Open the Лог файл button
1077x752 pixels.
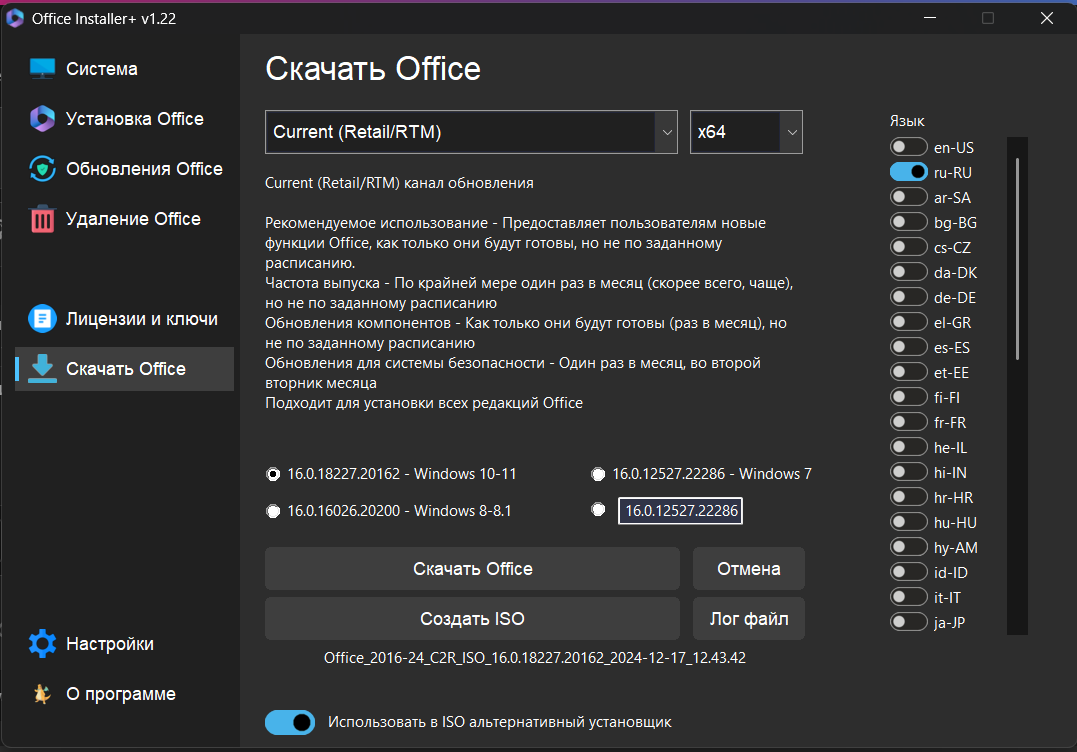click(749, 619)
